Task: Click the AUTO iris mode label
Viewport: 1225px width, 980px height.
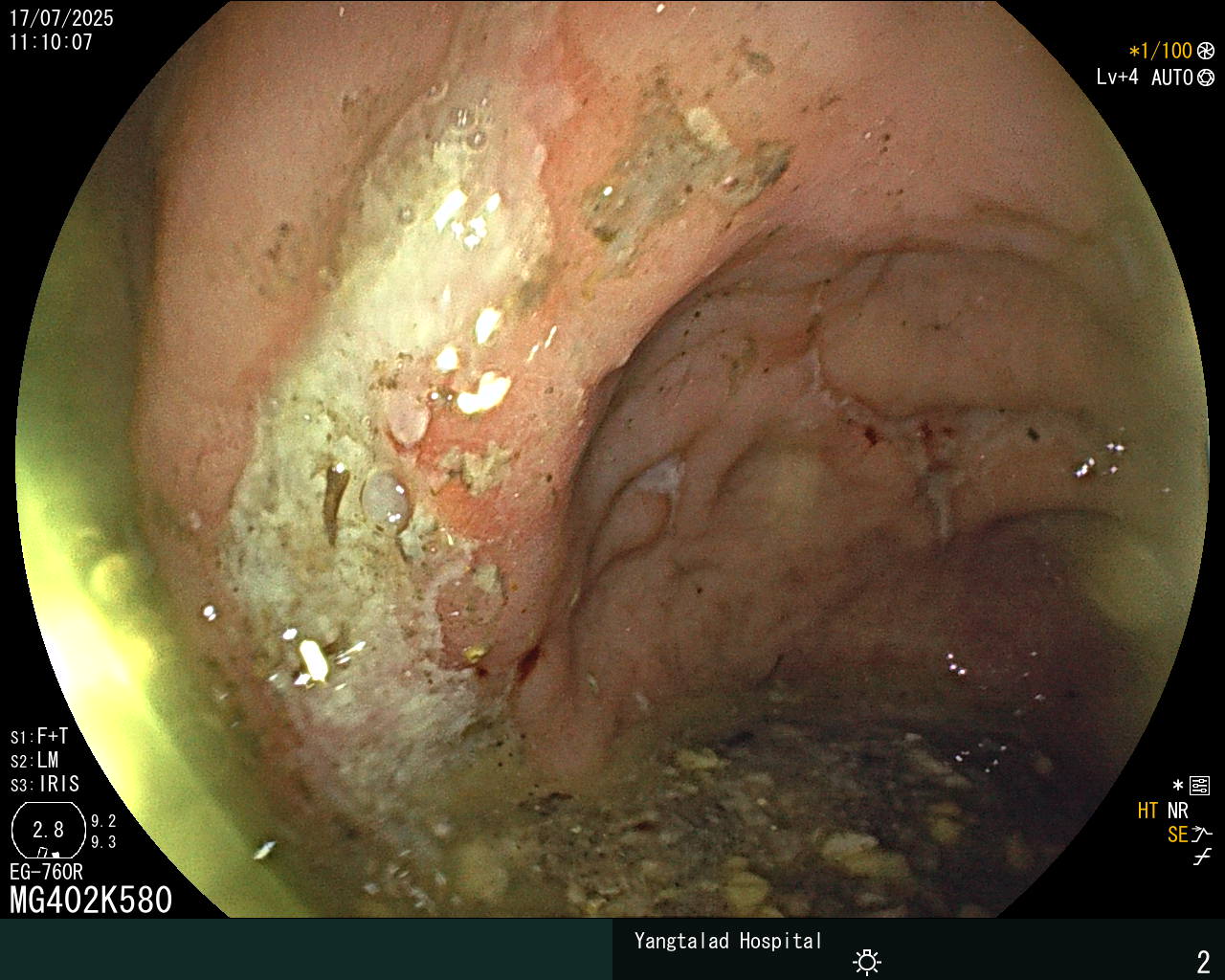Action: 1171,78
